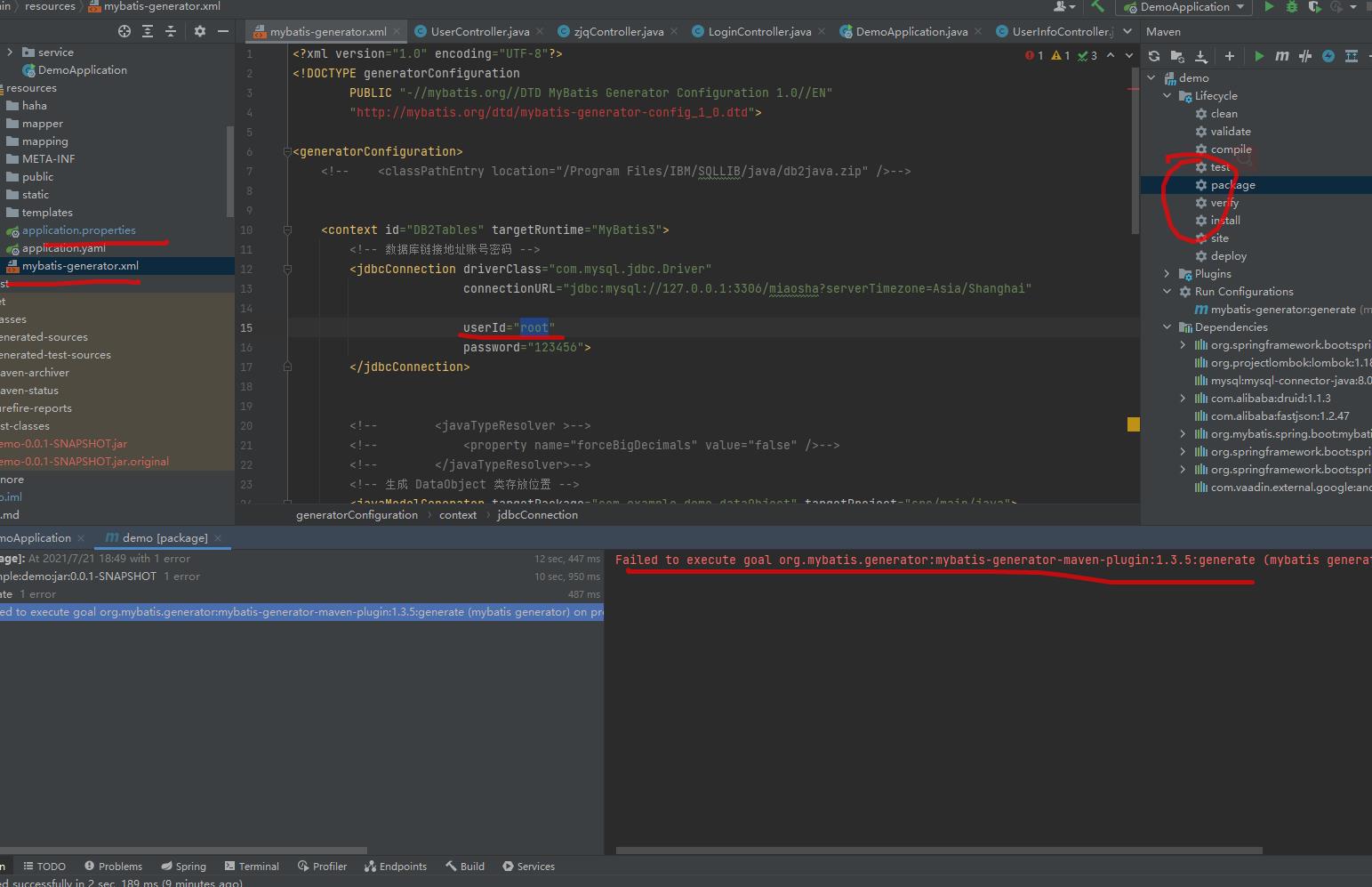Expand com.alibaba:druid:1.1.3 dependency

1183,399
